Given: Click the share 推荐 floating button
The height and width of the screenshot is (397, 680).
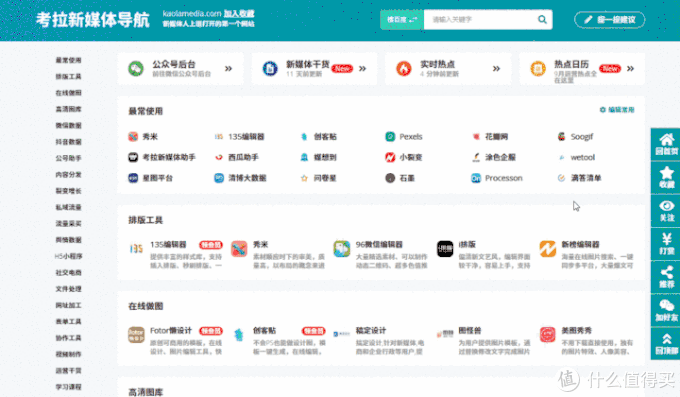Looking at the screenshot, I should click(x=666, y=277).
